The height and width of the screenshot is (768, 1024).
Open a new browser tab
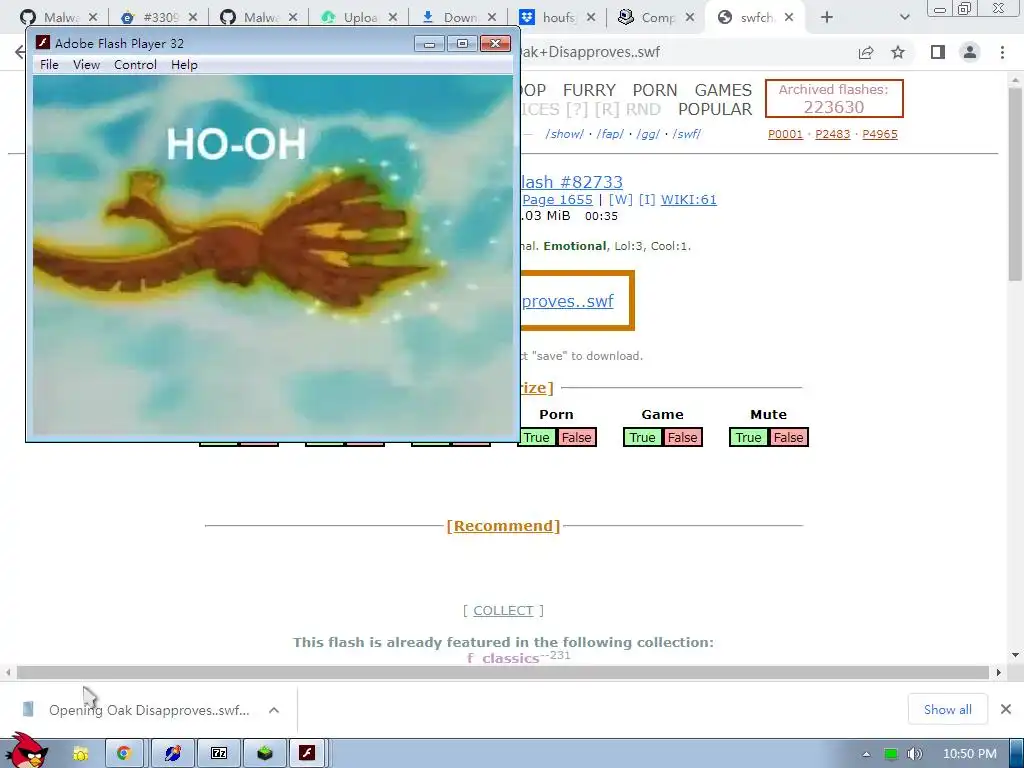pos(827,17)
